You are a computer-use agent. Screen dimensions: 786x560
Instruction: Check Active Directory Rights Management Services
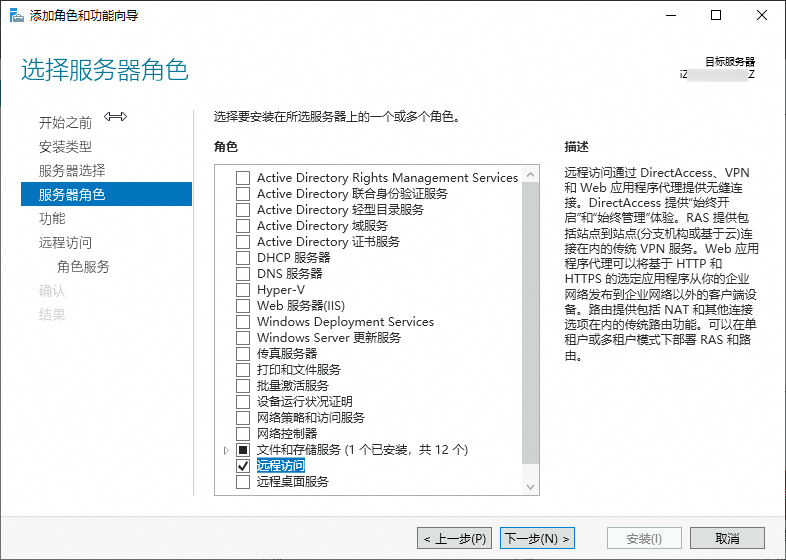pyautogui.click(x=243, y=177)
